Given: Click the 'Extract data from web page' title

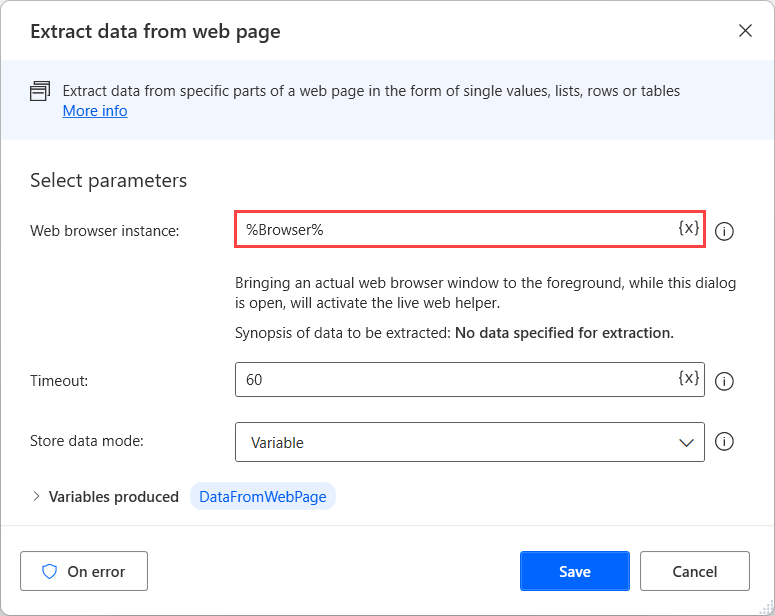Looking at the screenshot, I should (155, 32).
